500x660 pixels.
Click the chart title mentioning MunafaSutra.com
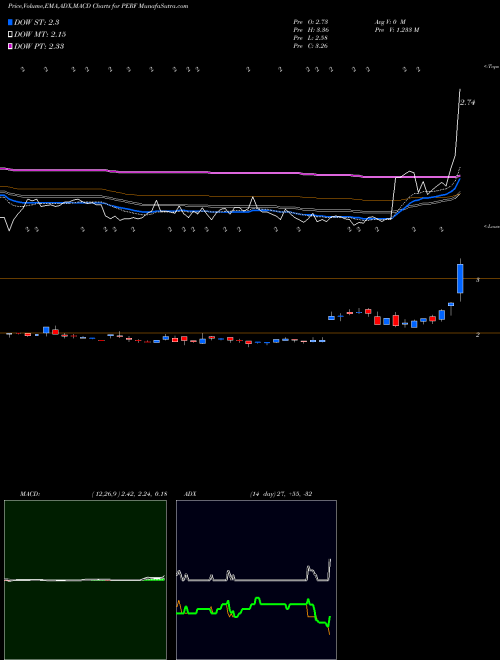pyautogui.click(x=98, y=6)
